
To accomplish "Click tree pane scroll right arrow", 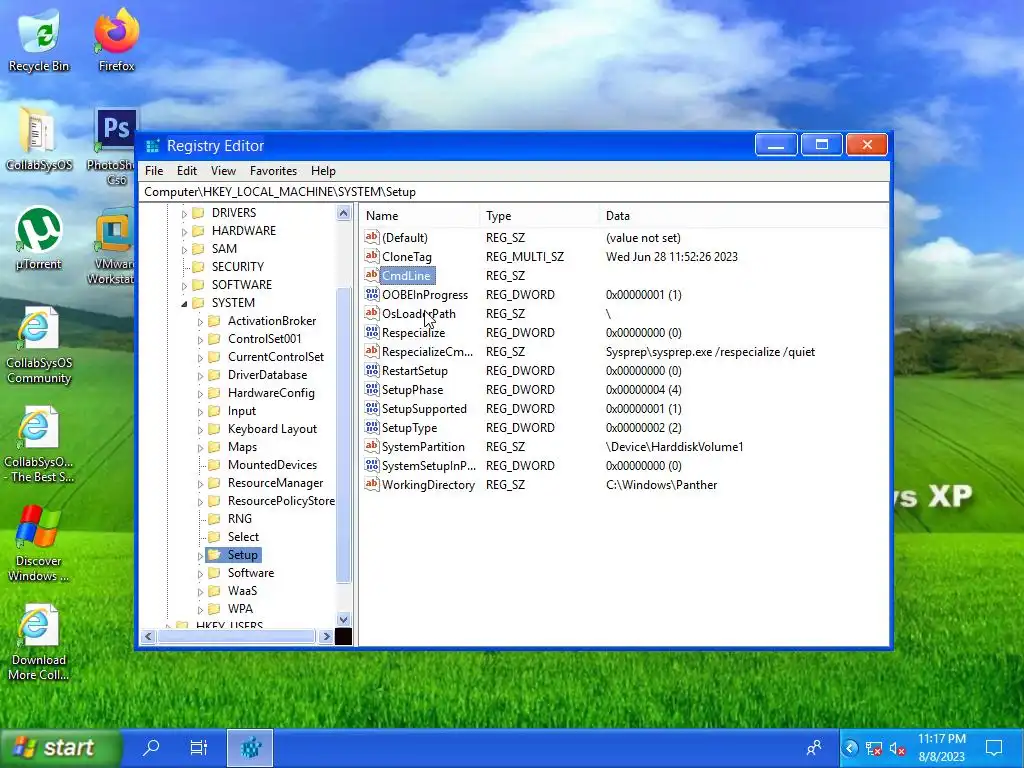I will 325,636.
